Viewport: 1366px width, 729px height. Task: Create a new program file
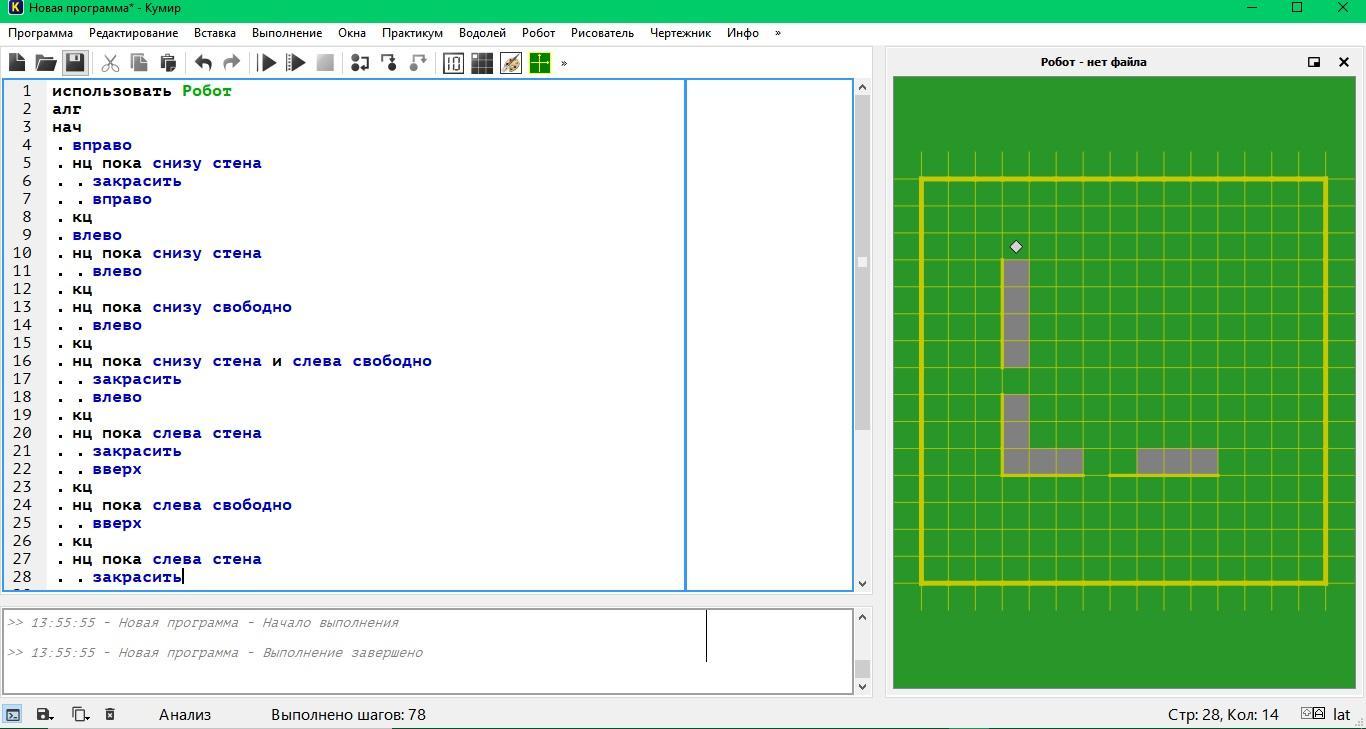pyautogui.click(x=17, y=63)
